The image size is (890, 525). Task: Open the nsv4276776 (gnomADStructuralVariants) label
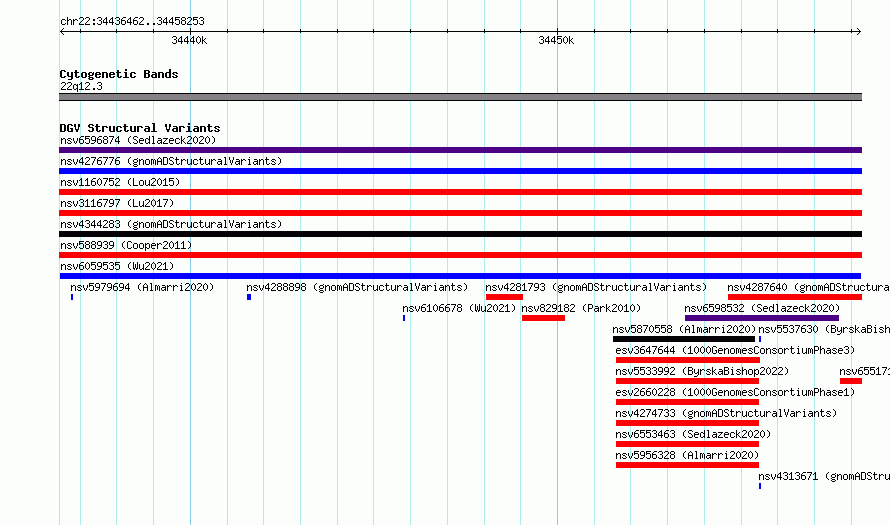[171, 161]
